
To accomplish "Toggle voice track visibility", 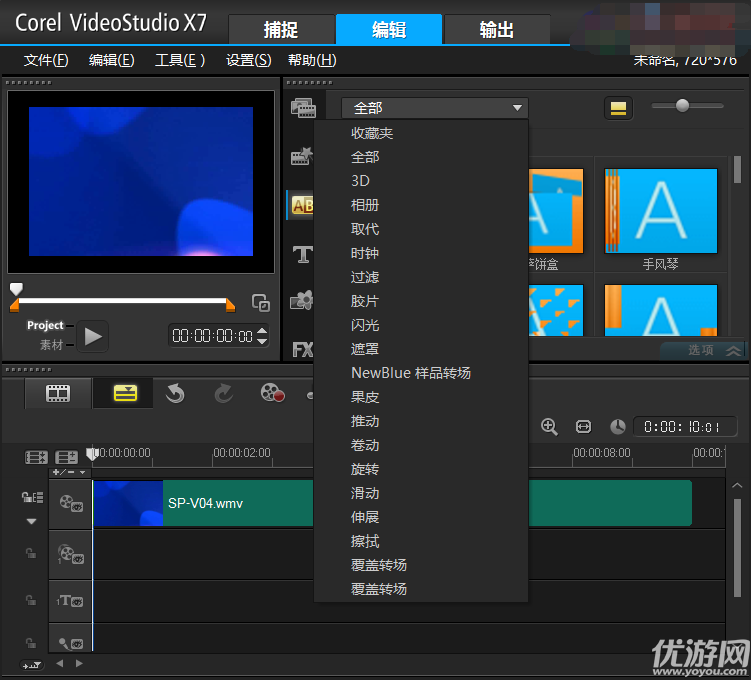I will coord(71,643).
